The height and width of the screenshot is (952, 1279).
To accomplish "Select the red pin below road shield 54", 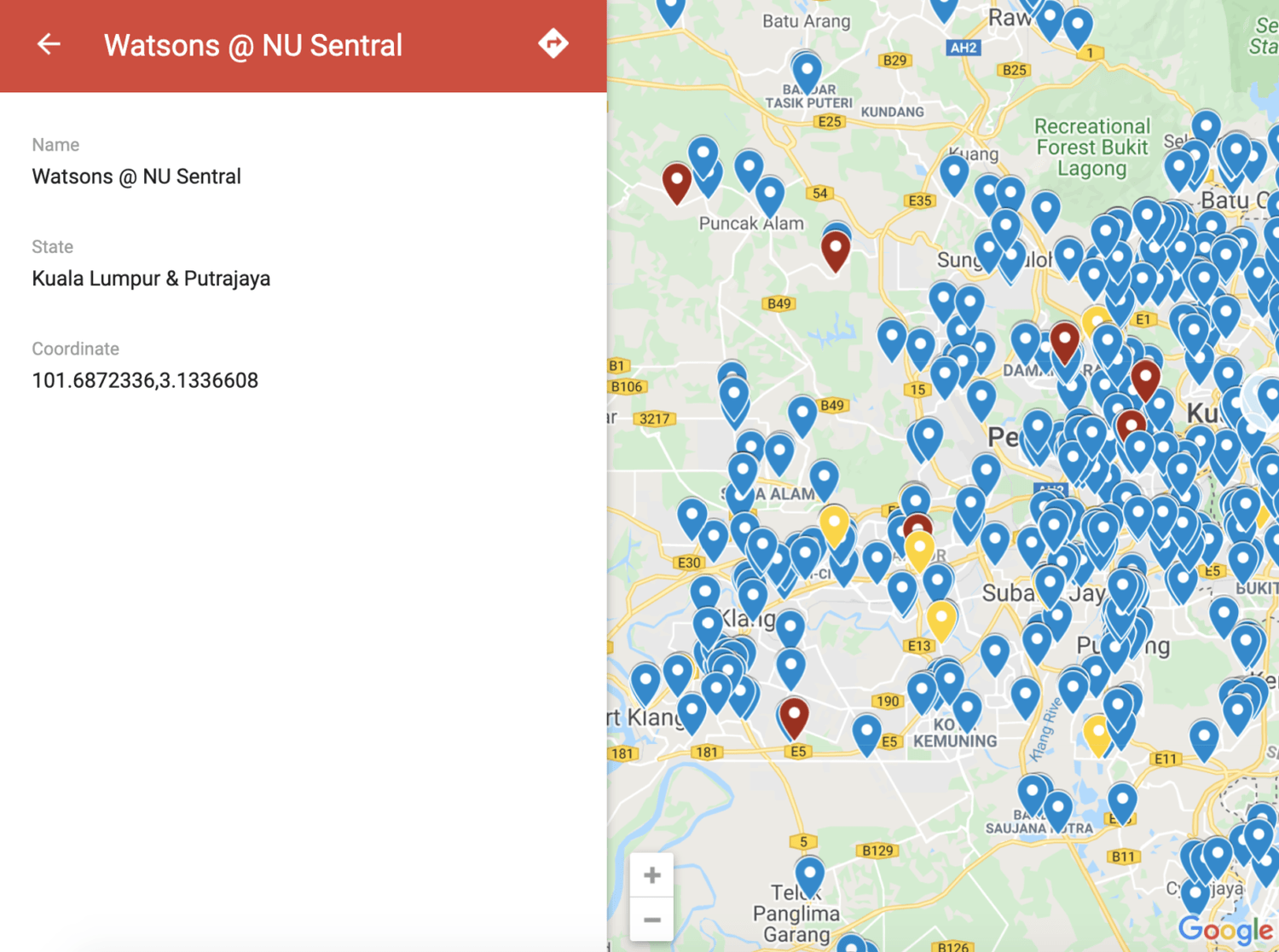I will (836, 252).
